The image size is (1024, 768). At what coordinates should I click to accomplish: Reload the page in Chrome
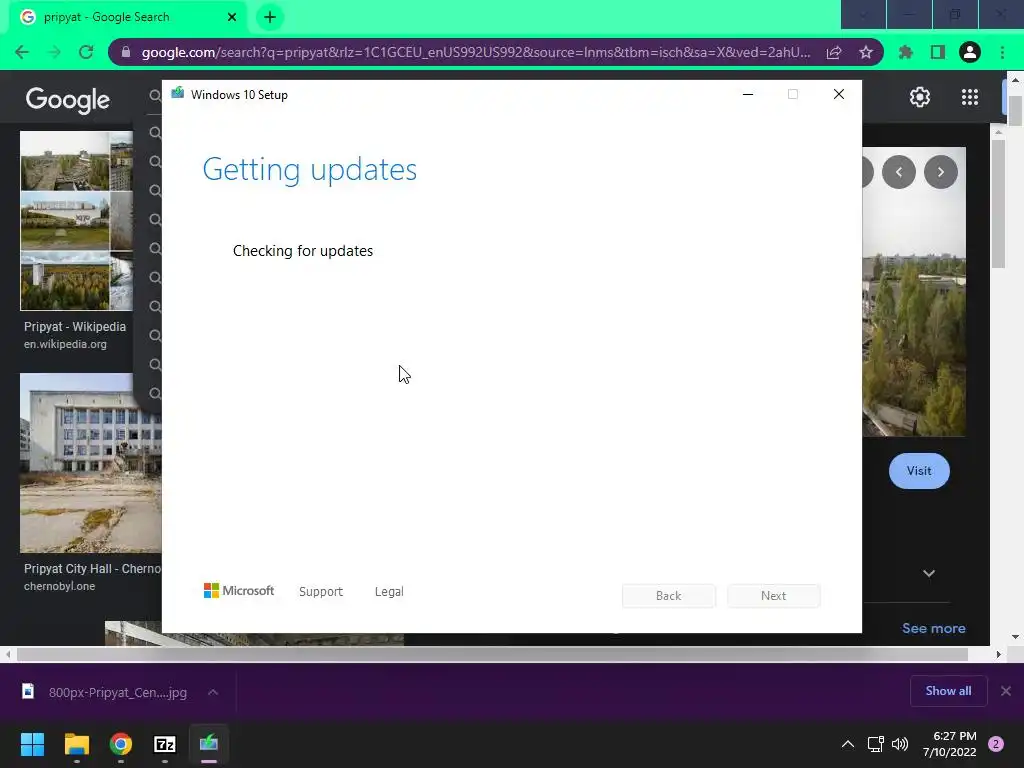[x=86, y=52]
